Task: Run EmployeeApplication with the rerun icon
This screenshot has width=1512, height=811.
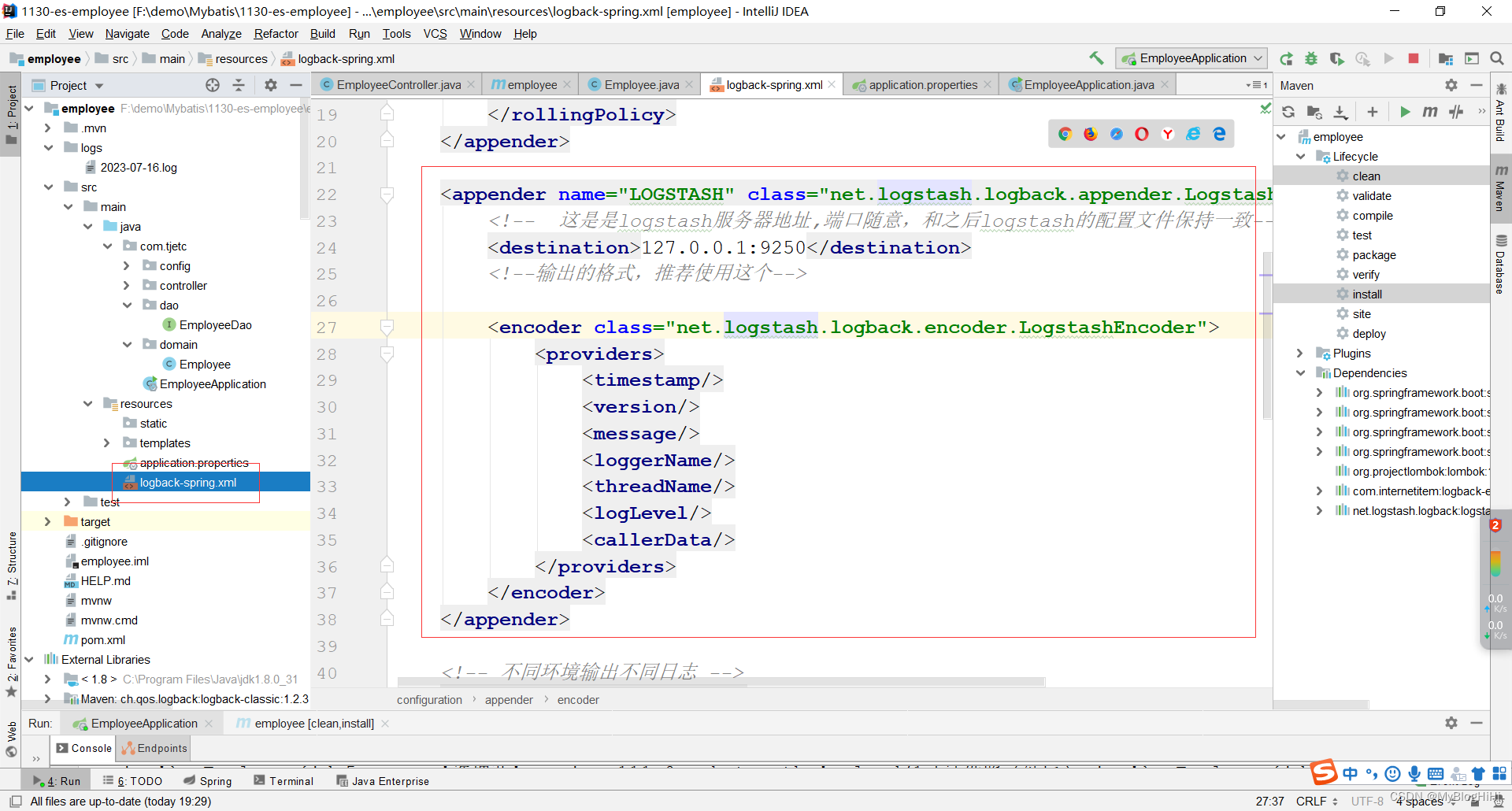Action: pos(1286,58)
